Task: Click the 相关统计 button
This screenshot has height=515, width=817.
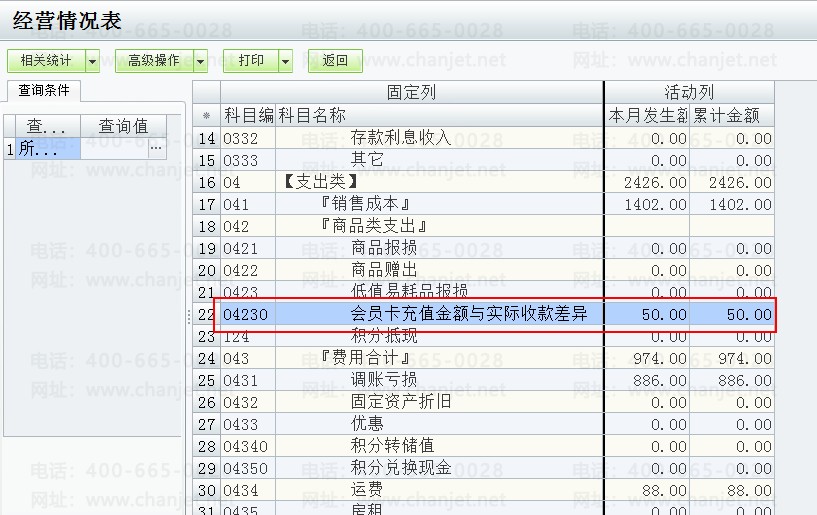Action: [46, 61]
